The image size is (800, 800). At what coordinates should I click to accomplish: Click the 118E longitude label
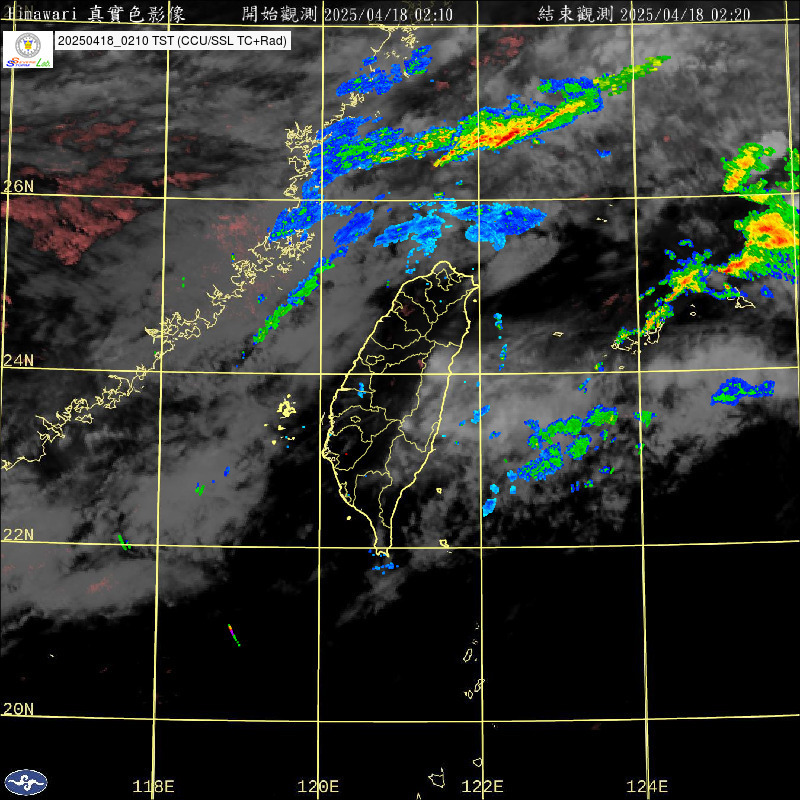[153, 786]
